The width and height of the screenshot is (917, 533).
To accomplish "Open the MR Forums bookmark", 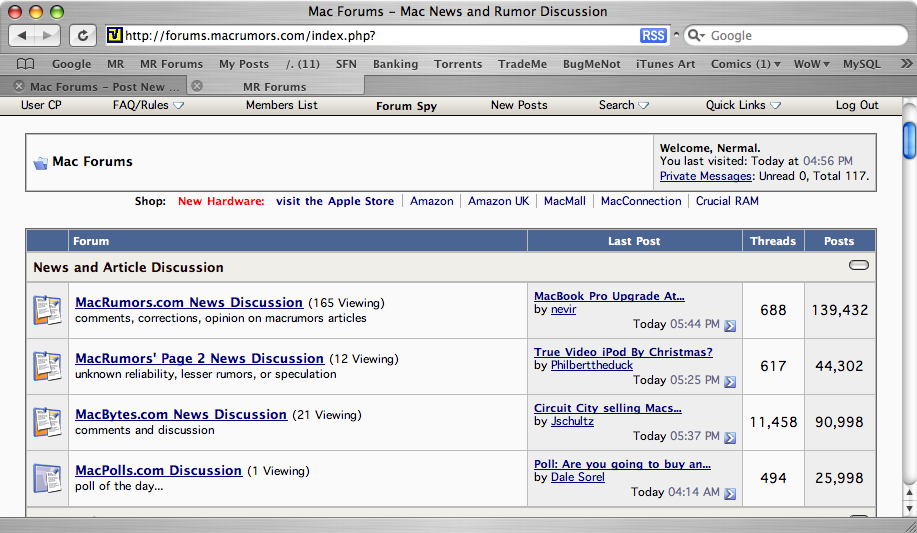I will click(x=171, y=64).
